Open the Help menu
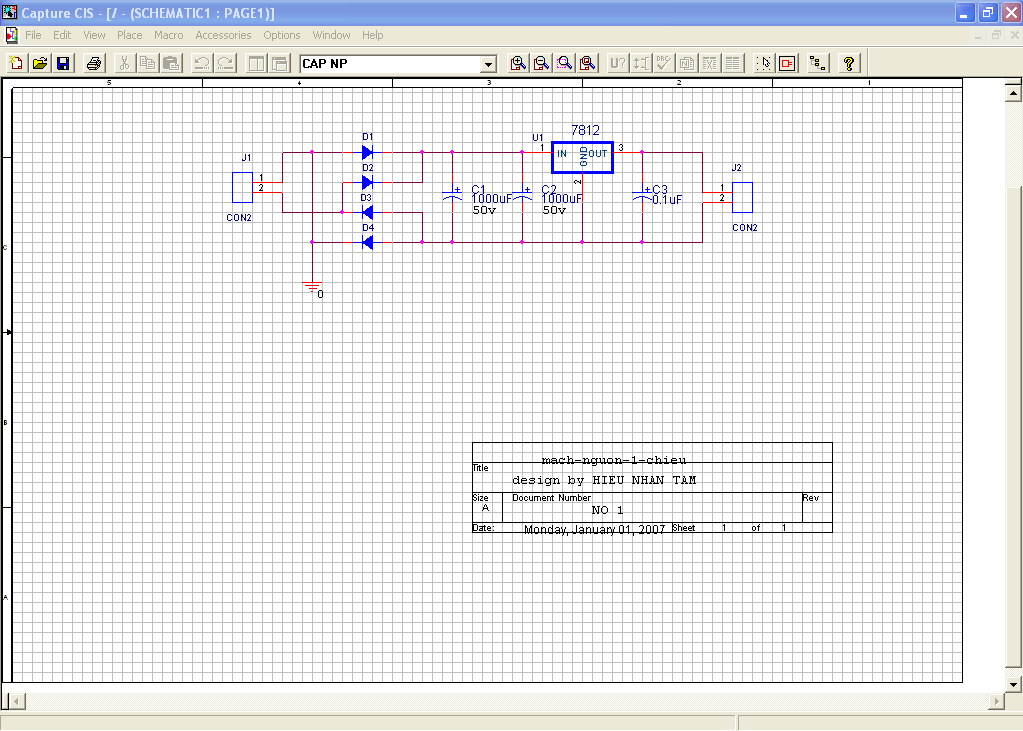This screenshot has height=731, width=1023. coord(373,35)
